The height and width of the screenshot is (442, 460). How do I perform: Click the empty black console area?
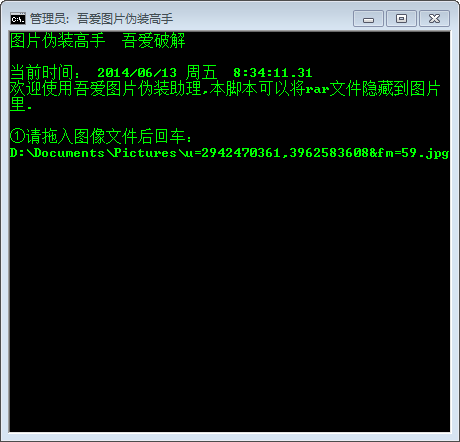229,293
